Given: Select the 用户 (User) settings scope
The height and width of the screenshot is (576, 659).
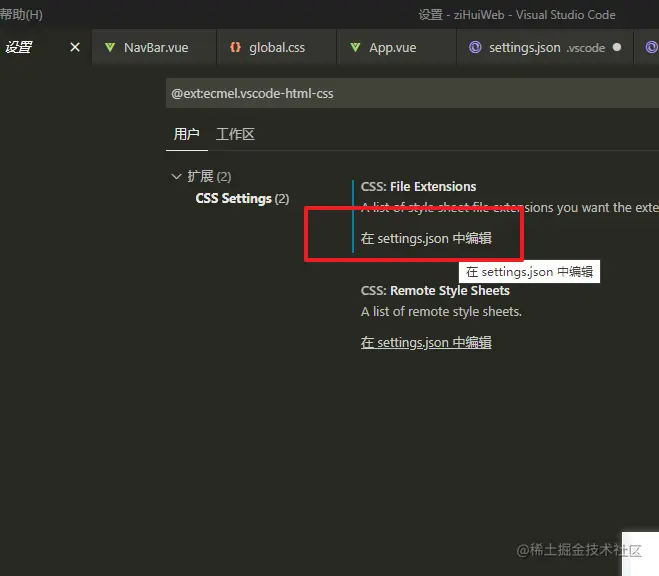Looking at the screenshot, I should point(187,134).
